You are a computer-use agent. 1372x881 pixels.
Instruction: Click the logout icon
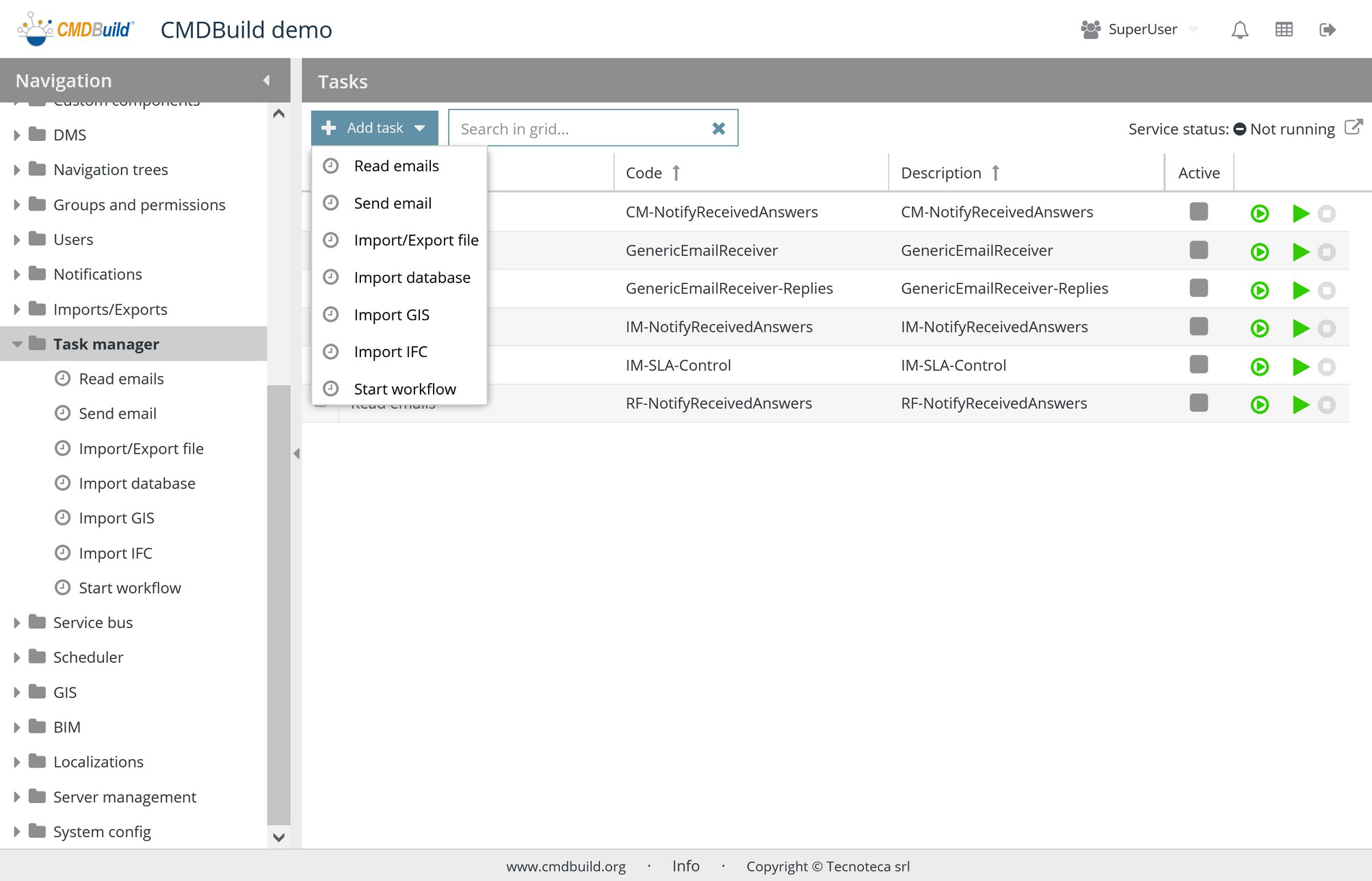click(x=1327, y=29)
